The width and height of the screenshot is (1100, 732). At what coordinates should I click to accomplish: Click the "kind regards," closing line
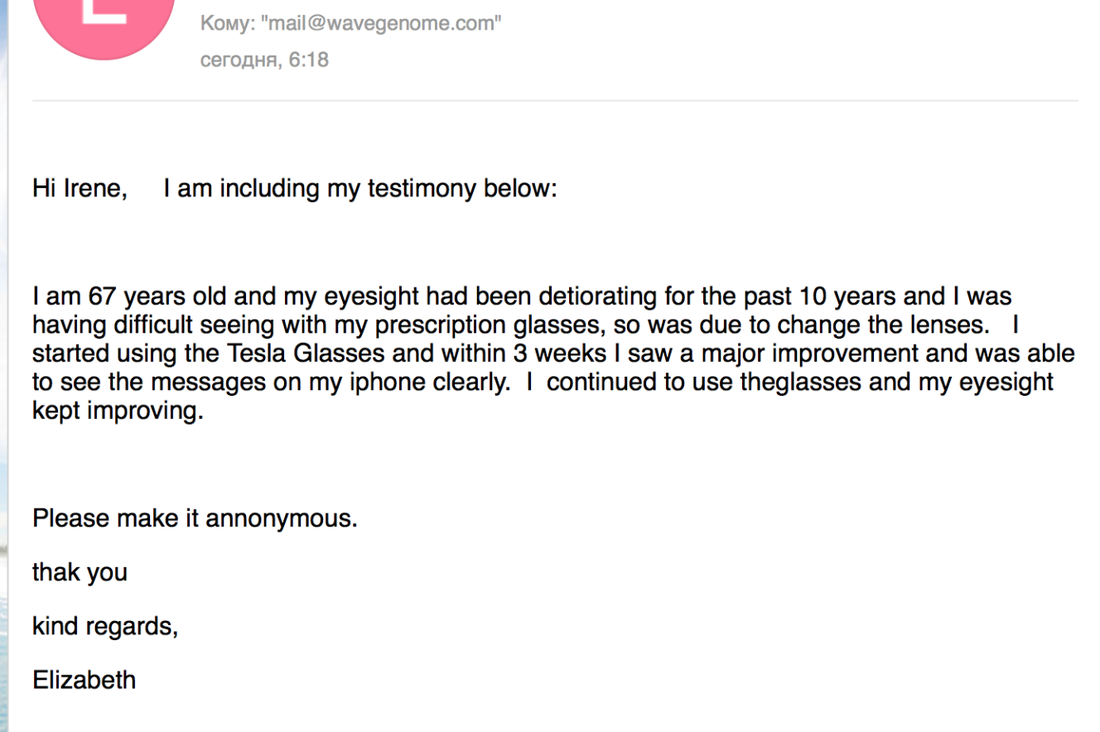(x=105, y=626)
